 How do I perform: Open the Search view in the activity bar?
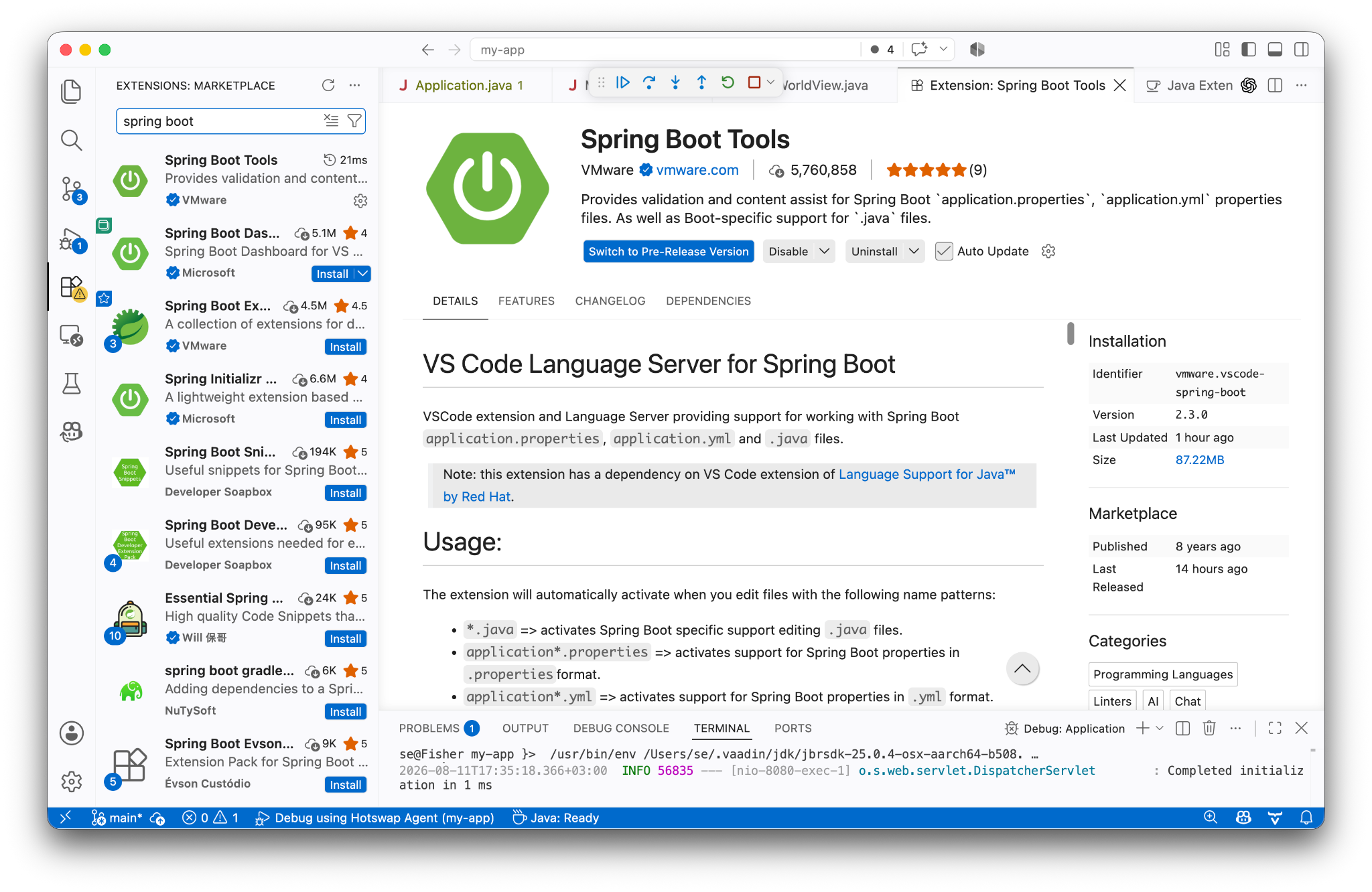point(71,140)
